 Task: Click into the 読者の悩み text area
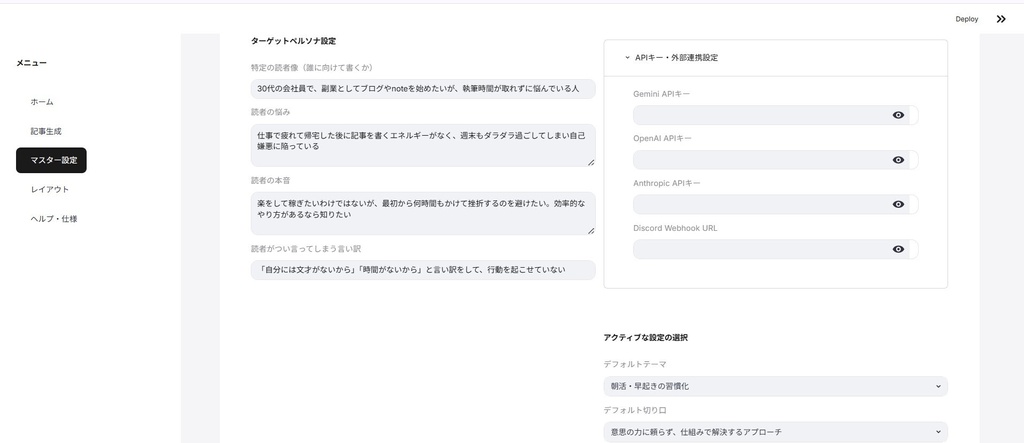(423, 145)
